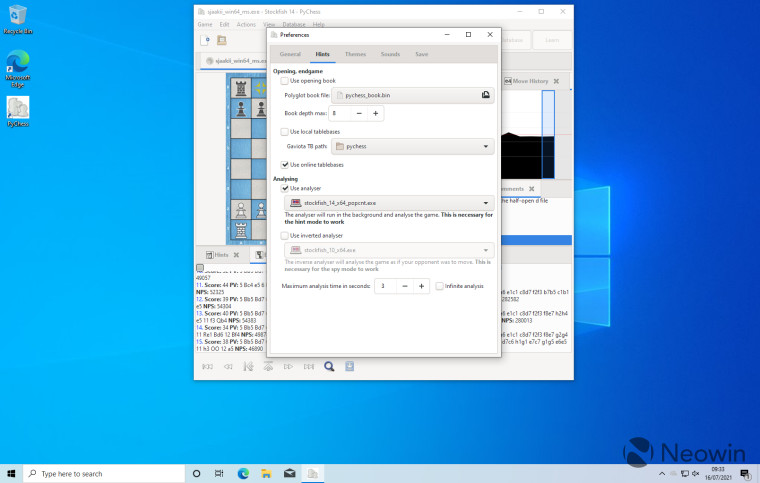This screenshot has width=760, height=483.
Task: Decrease Book depth max value
Action: (x=359, y=113)
